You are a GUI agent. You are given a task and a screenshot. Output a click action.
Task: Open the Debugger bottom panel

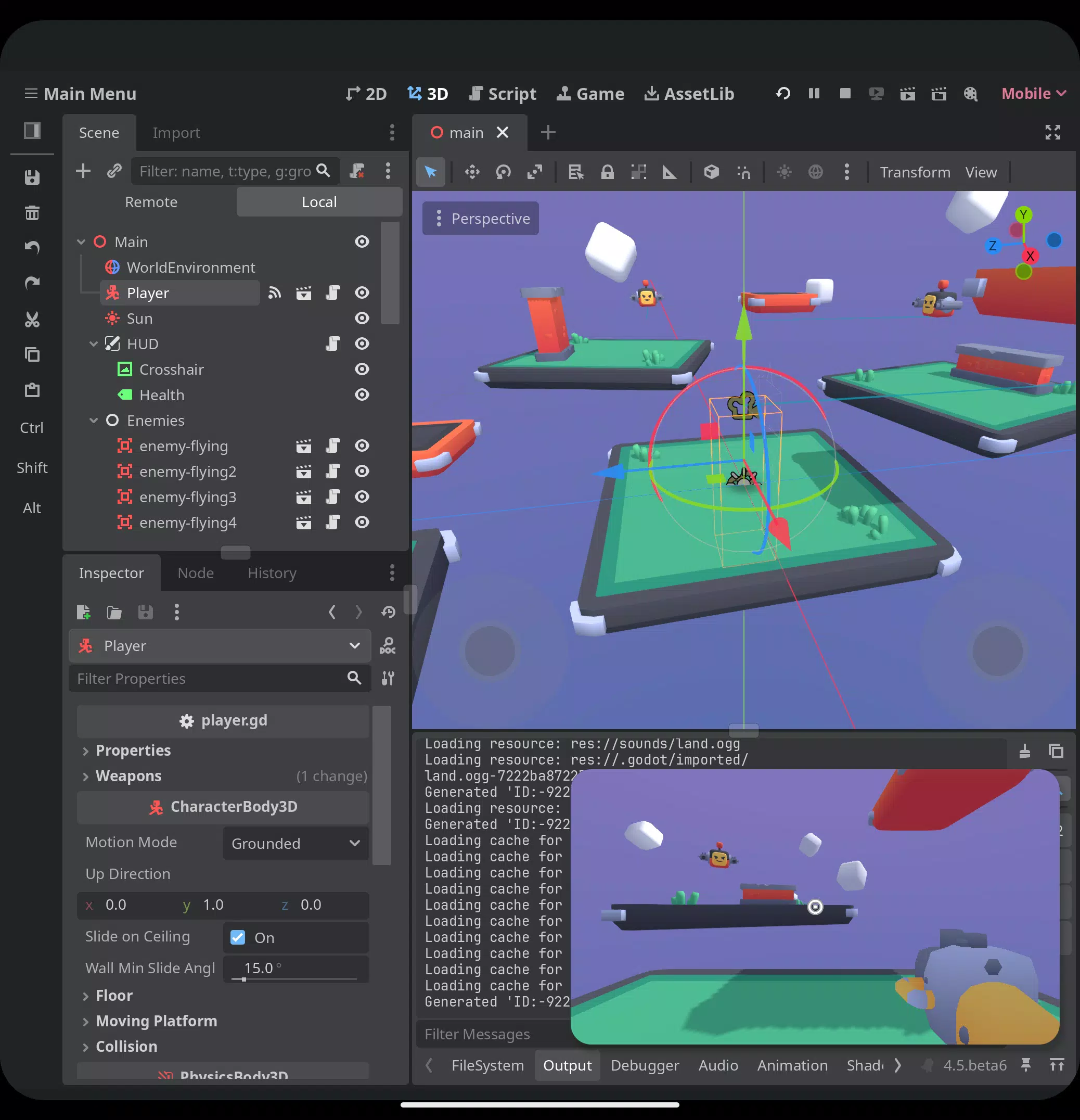[645, 1065]
